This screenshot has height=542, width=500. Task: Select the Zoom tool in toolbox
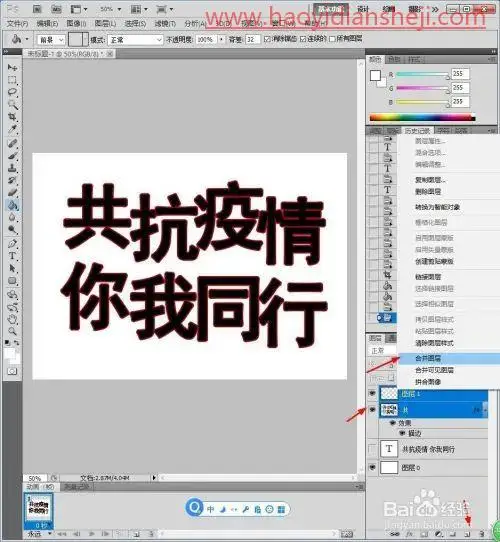(12, 331)
